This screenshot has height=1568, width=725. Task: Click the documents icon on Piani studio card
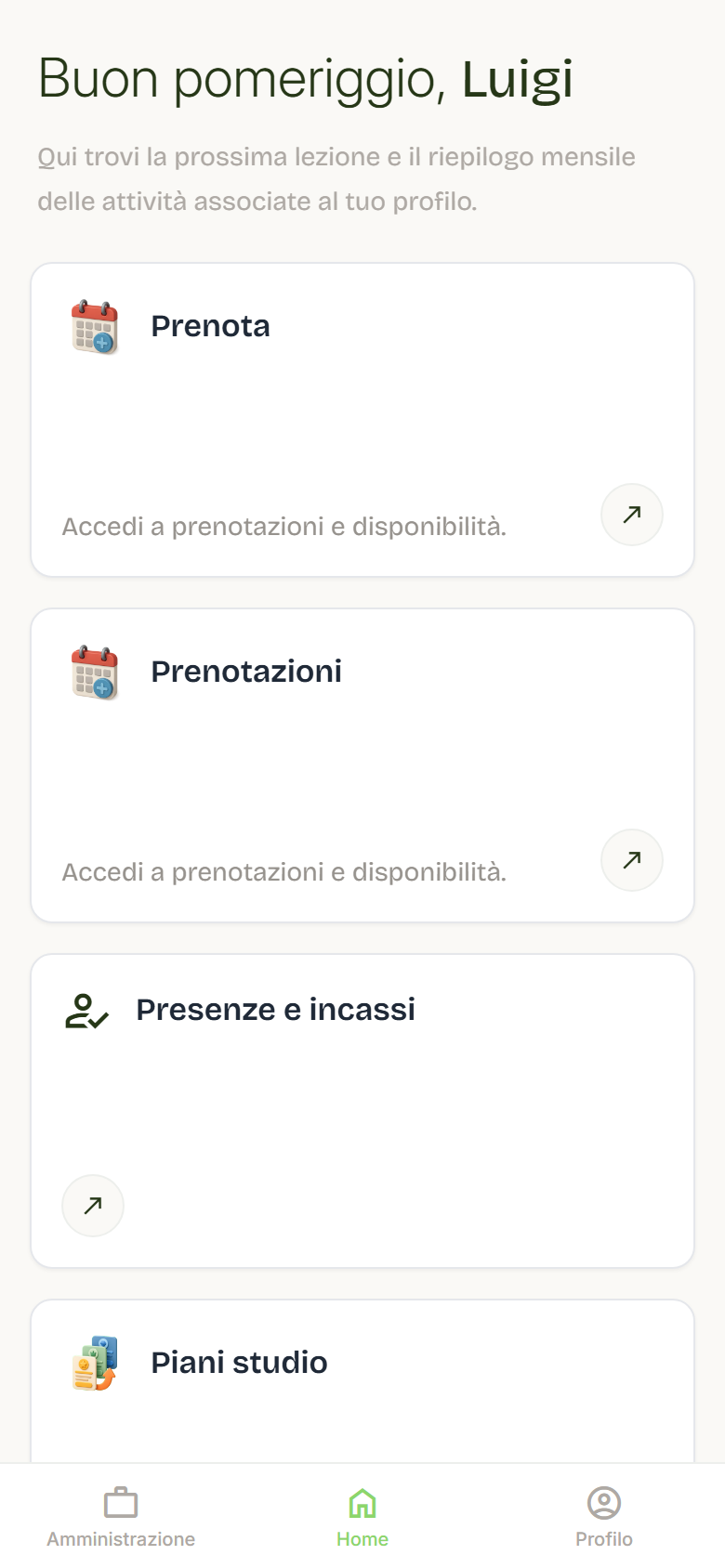click(95, 1364)
